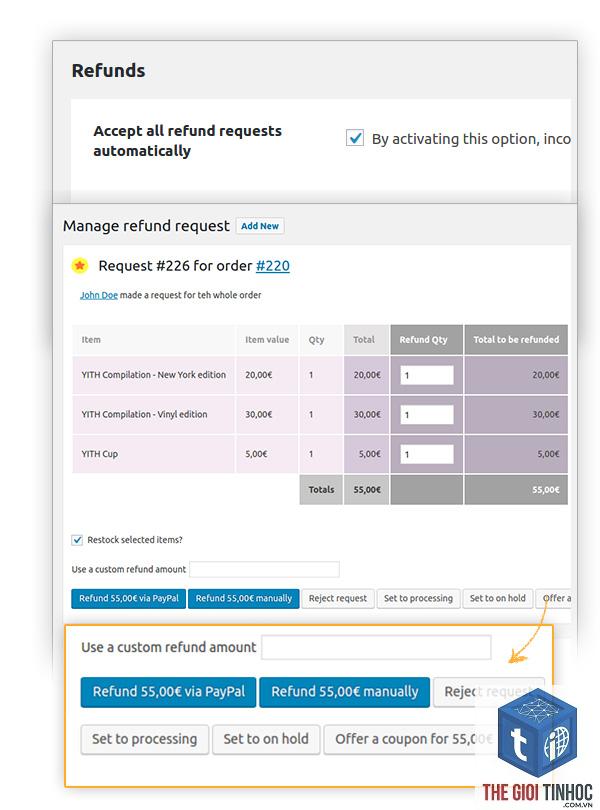This screenshot has width=600, height=810.
Task: Click the star icon beside Request #226
Action: [80, 266]
